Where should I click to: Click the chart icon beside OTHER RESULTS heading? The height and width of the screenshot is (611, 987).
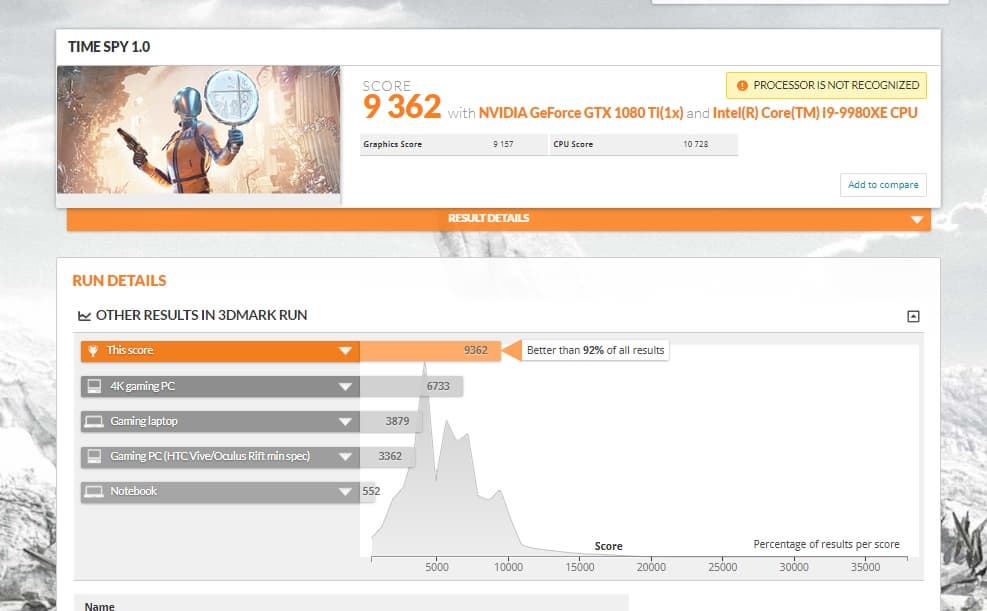[x=85, y=315]
